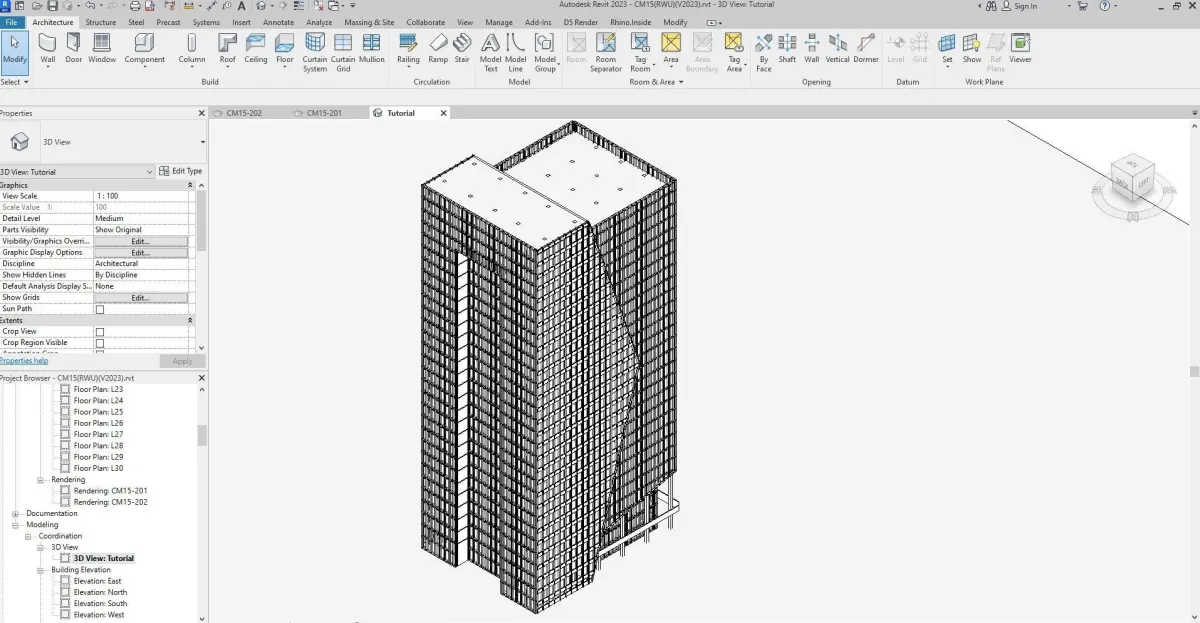Select the Floor tool
The image size is (1200, 623).
[285, 49]
